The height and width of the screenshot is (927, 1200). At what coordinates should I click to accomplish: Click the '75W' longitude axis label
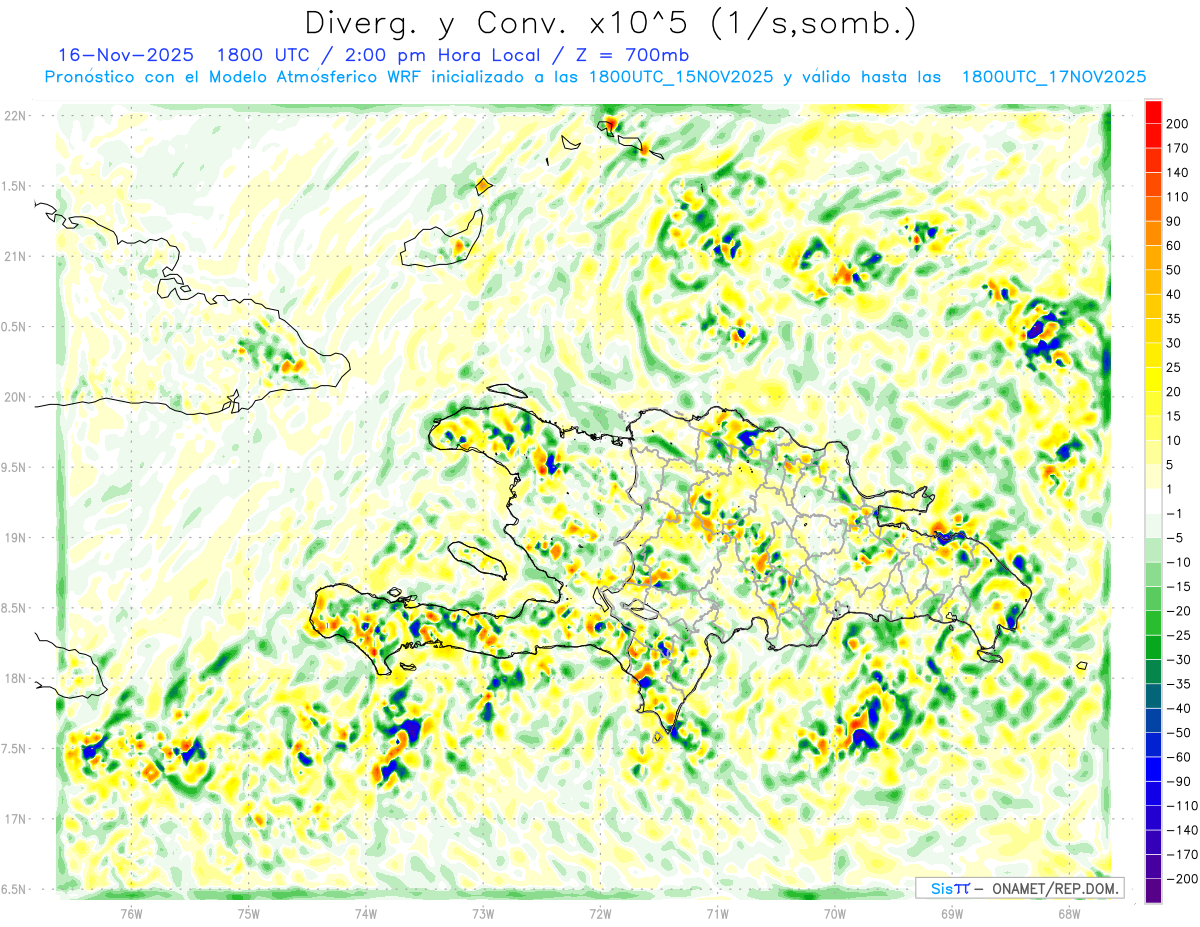pyautogui.click(x=248, y=912)
